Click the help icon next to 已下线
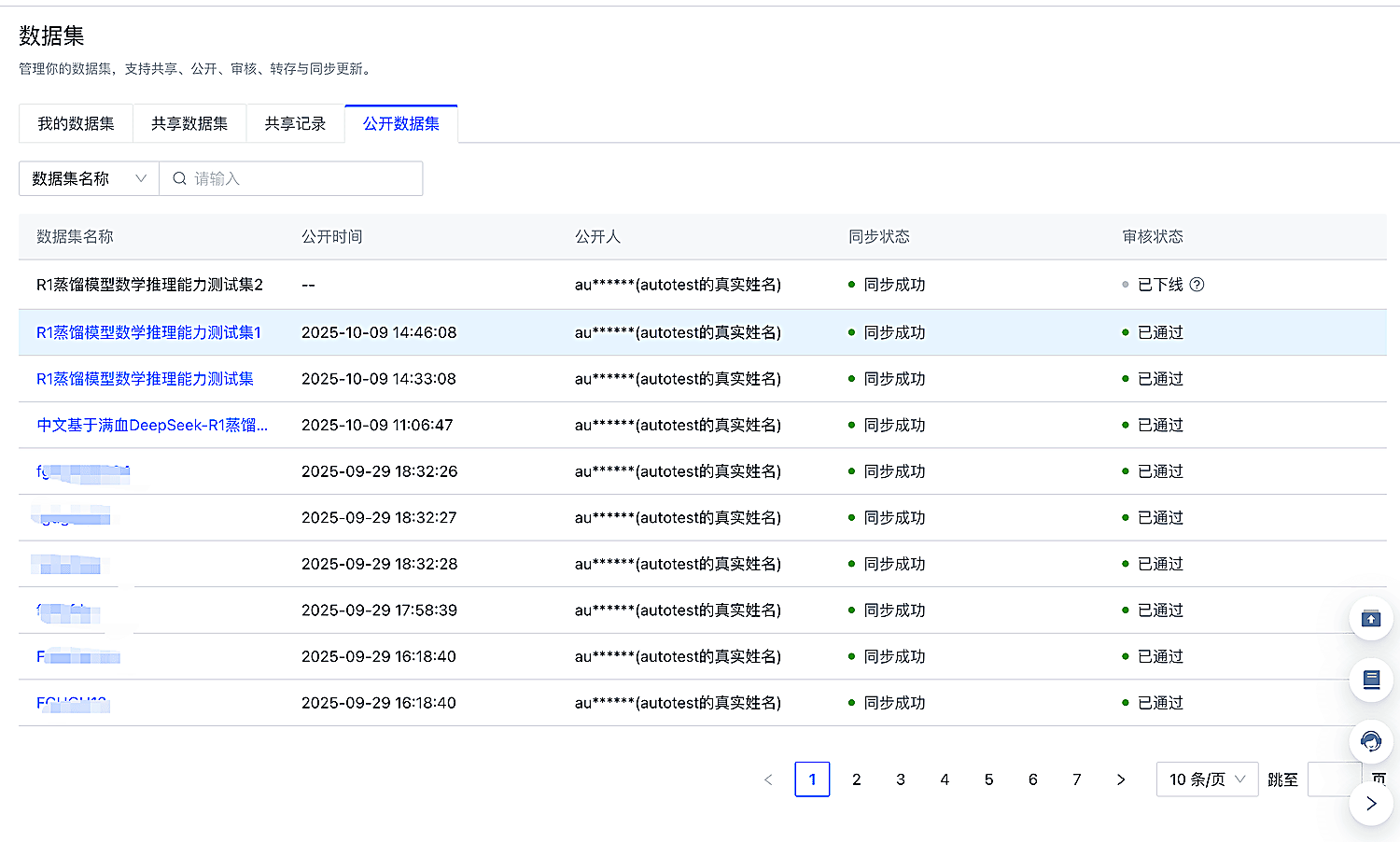 [x=1197, y=285]
